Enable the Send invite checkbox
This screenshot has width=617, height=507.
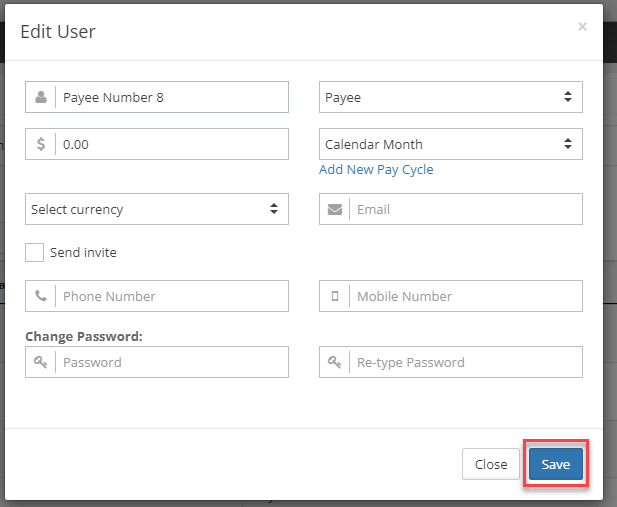[35, 252]
